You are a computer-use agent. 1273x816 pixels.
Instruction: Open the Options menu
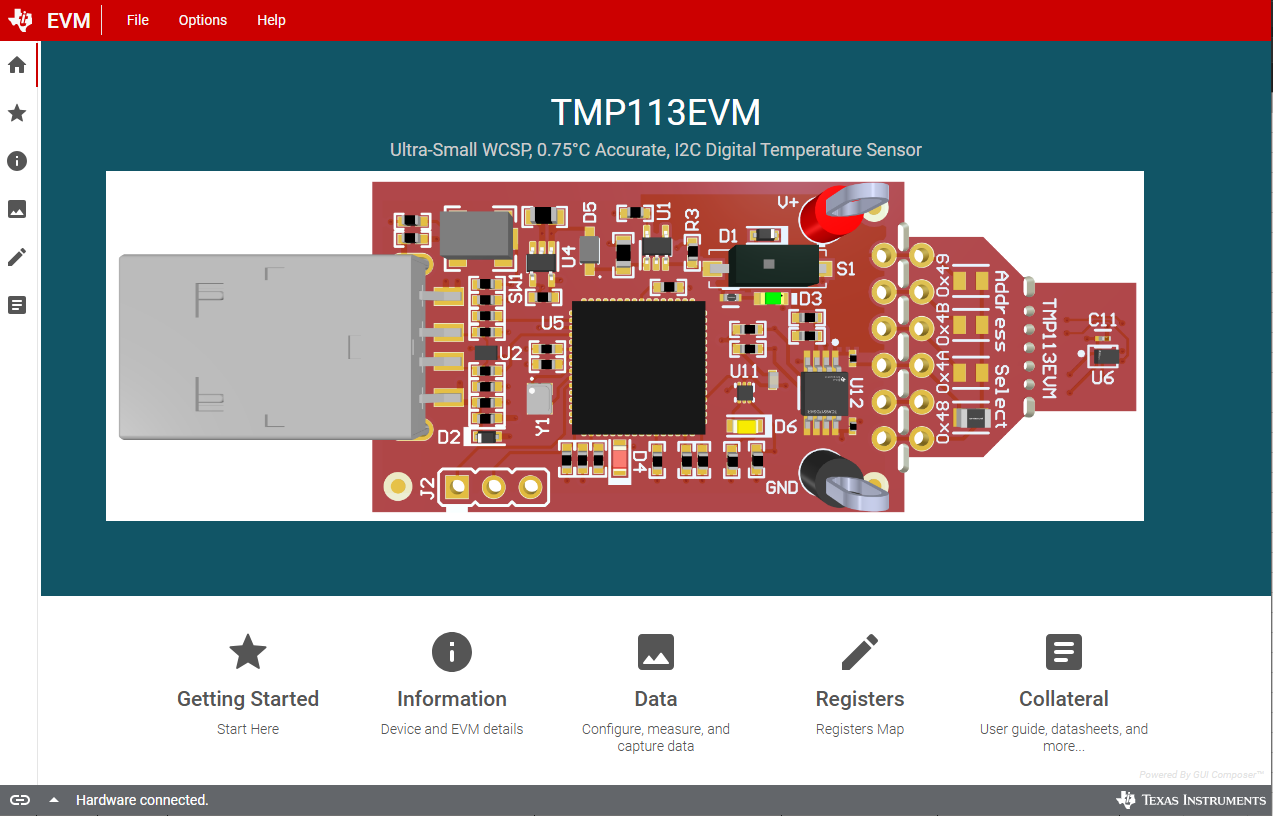point(202,19)
